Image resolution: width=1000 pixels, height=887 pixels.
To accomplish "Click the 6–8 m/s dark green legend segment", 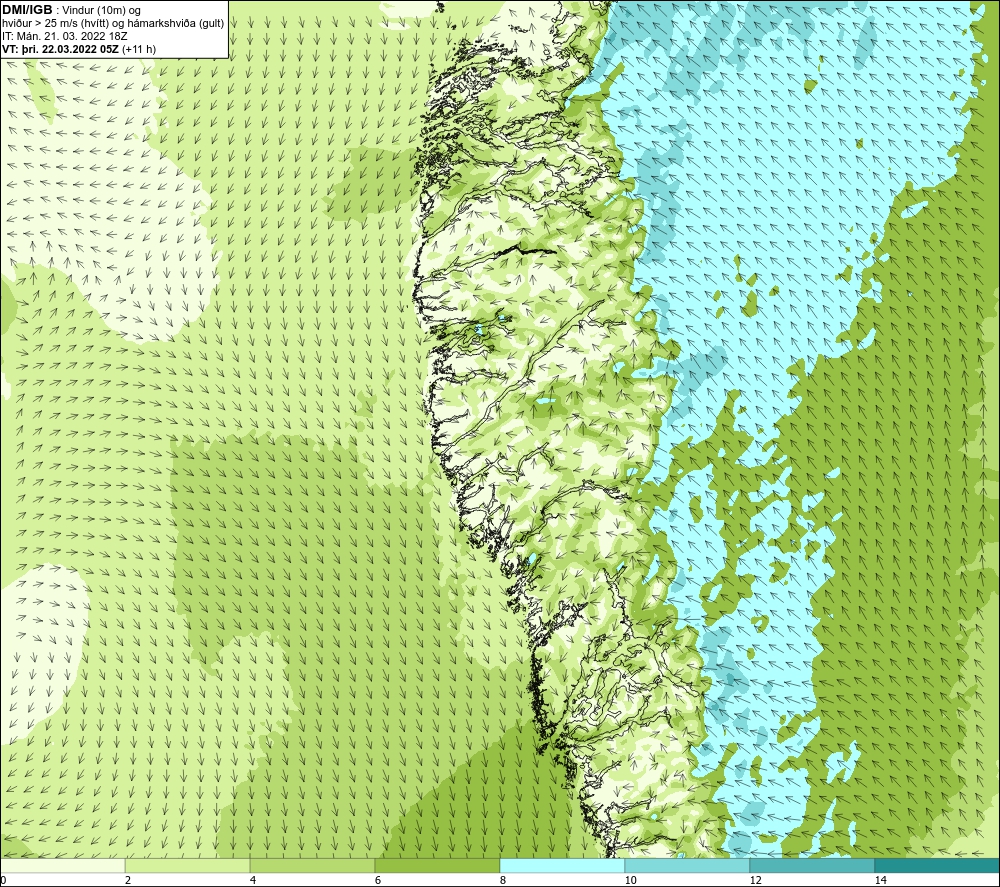I will pyautogui.click(x=438, y=865).
